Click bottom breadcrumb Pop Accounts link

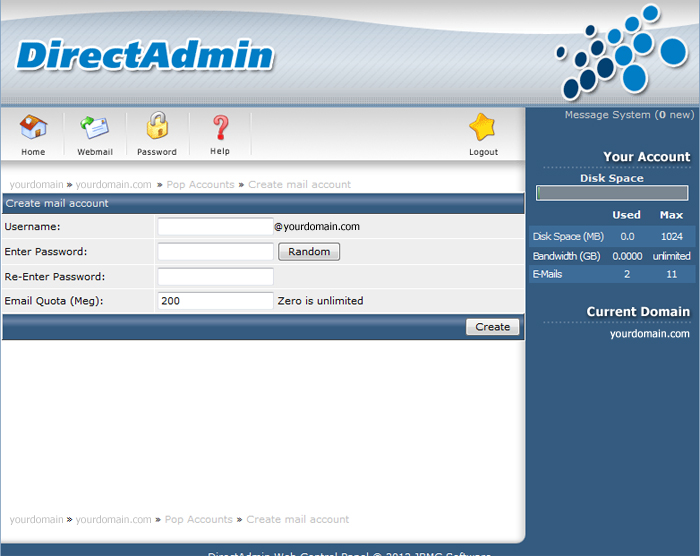click(199, 519)
